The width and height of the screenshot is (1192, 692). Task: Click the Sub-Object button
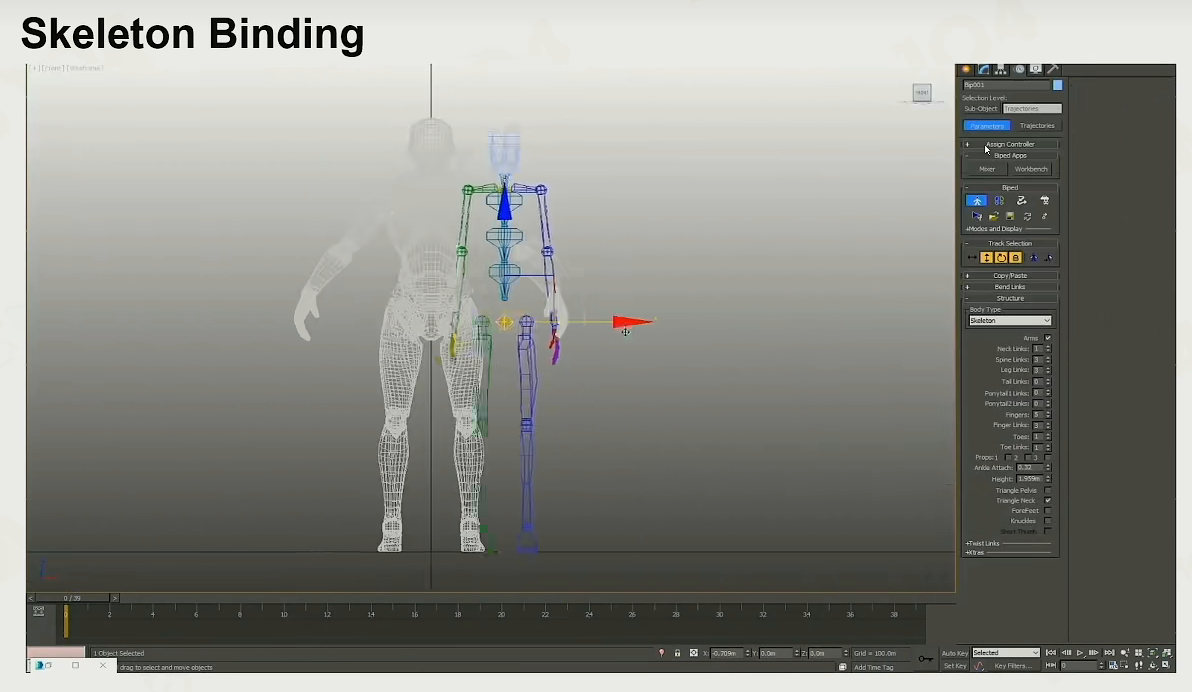981,109
